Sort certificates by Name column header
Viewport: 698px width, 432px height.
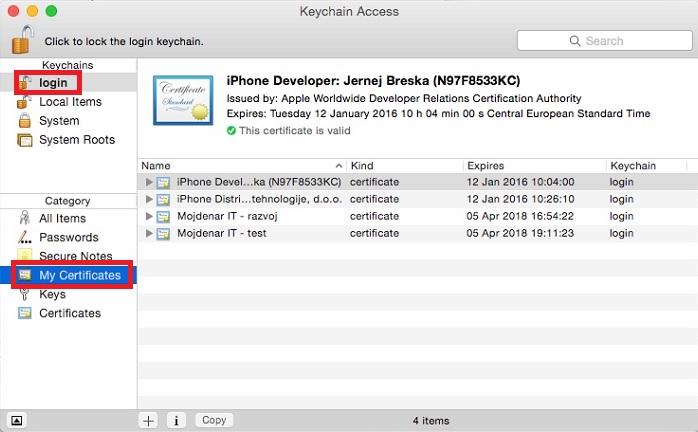pos(156,165)
